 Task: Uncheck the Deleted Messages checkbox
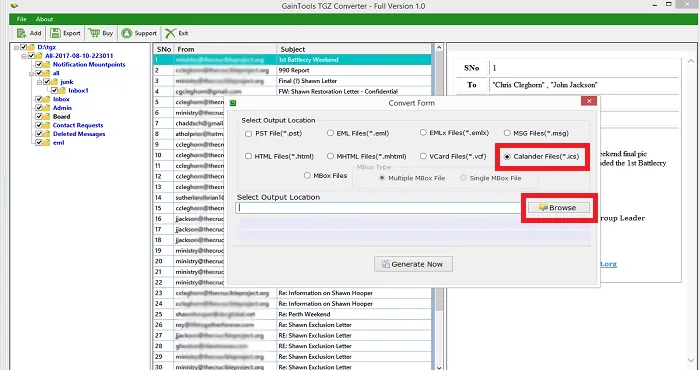(x=39, y=134)
